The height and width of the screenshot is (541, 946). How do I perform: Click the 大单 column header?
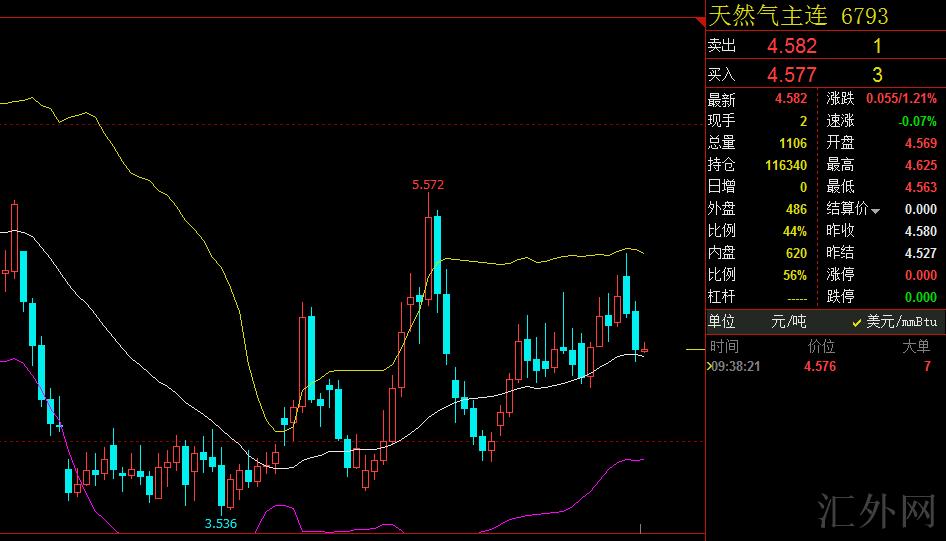(916, 346)
